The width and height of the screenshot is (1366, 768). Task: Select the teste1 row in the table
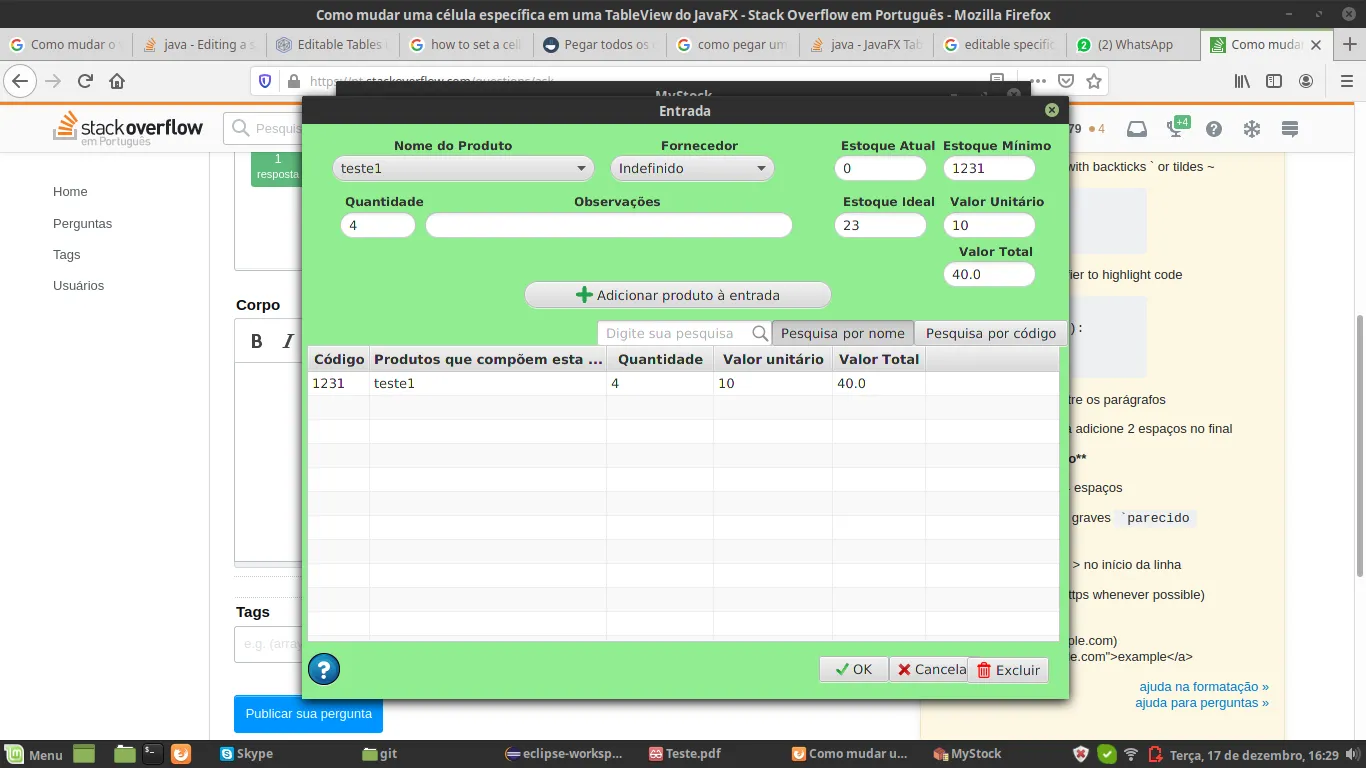tap(683, 383)
